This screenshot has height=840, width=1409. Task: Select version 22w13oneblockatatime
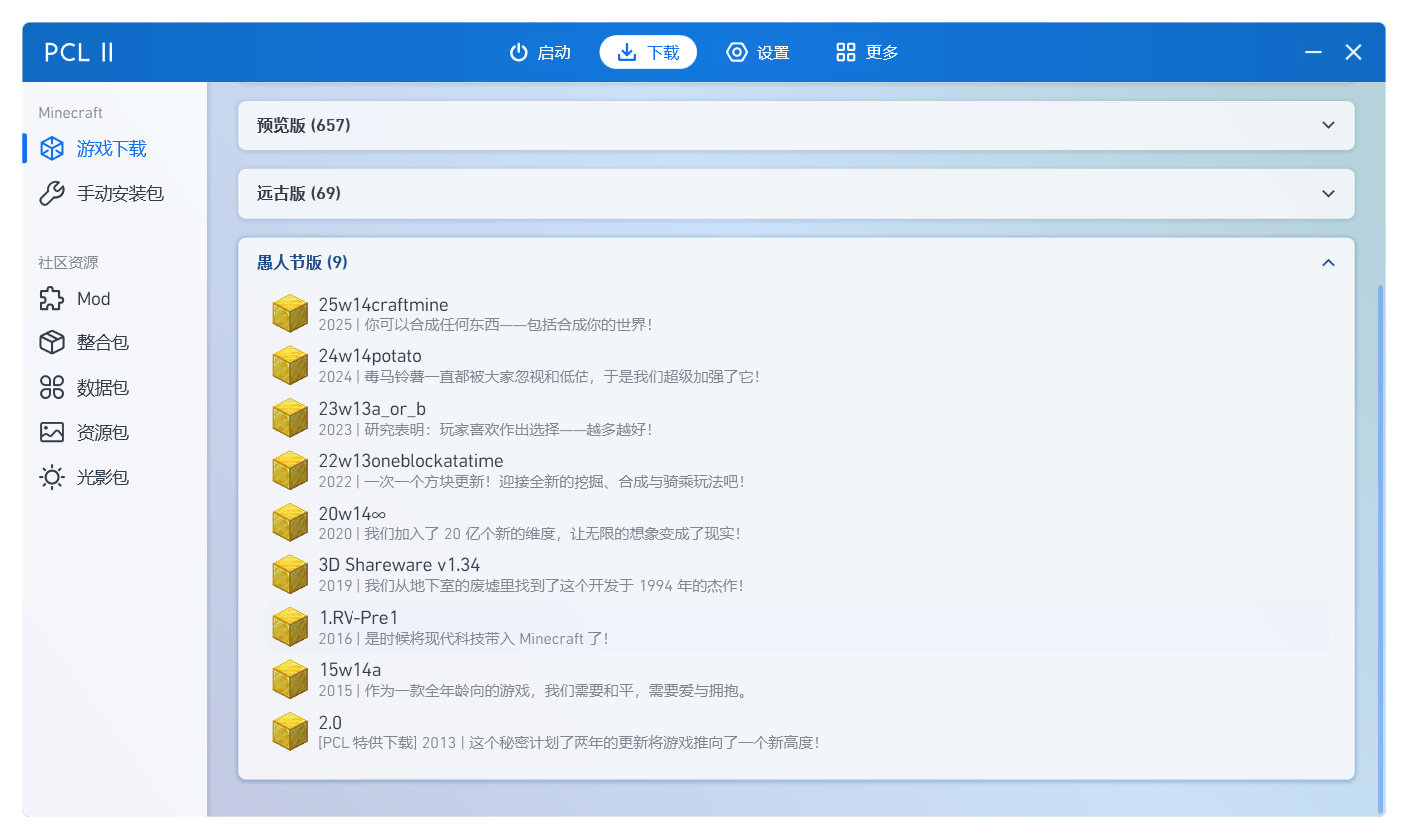click(796, 471)
